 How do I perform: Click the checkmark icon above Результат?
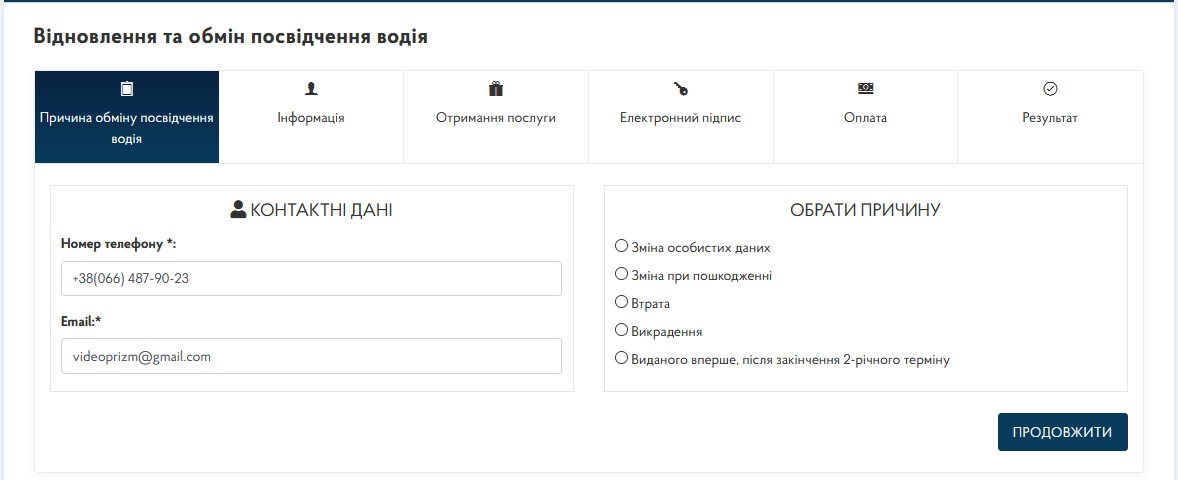pos(1050,89)
